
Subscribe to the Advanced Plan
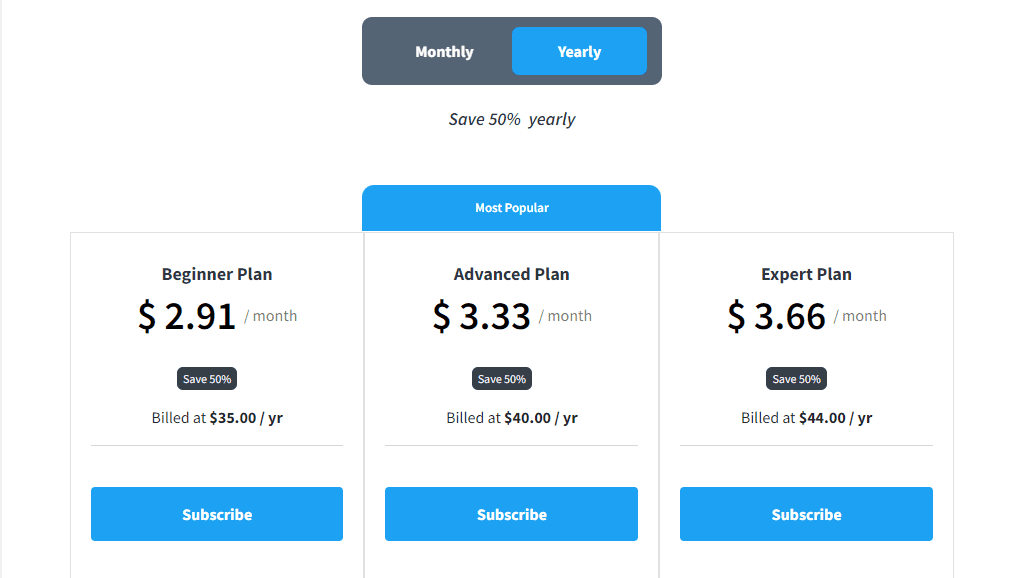click(x=511, y=514)
